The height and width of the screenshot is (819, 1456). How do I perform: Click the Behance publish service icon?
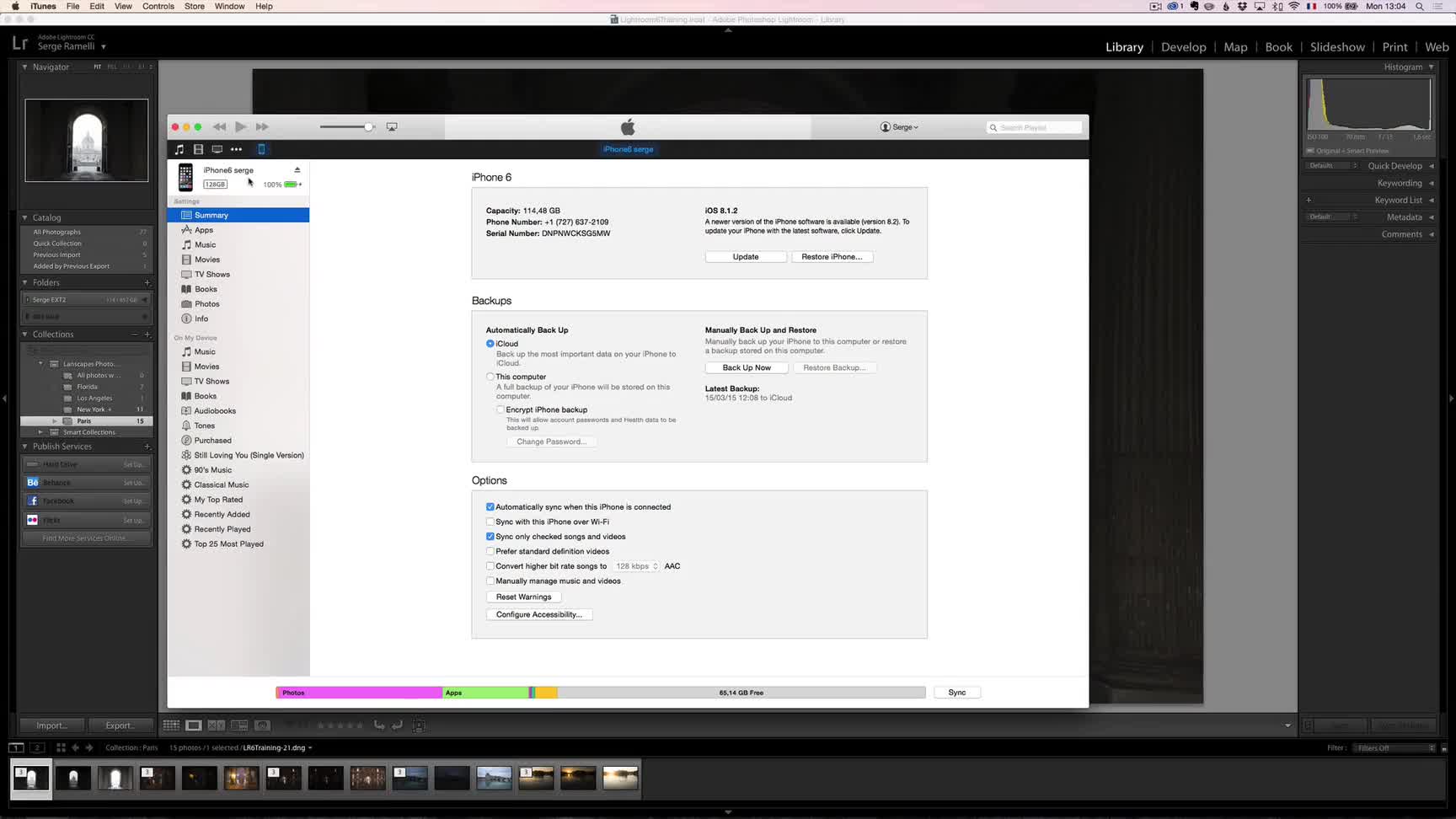pyautogui.click(x=32, y=483)
